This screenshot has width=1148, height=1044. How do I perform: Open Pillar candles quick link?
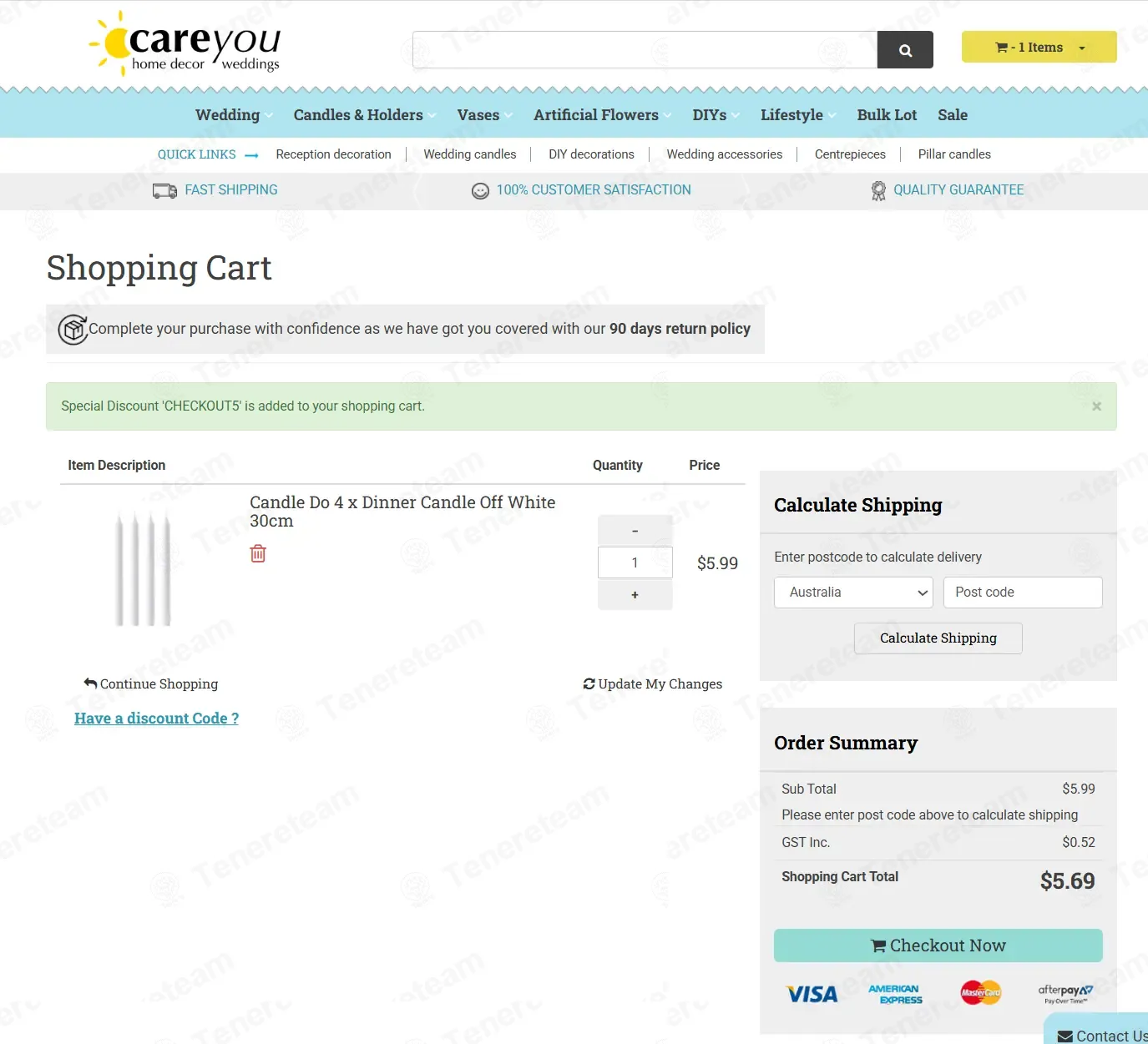click(x=954, y=154)
